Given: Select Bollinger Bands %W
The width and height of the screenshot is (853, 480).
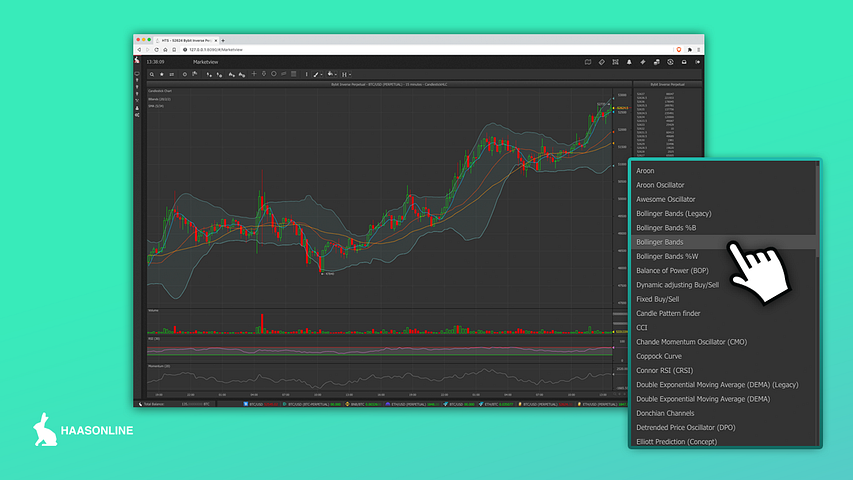Looking at the screenshot, I should click(x=667, y=256).
